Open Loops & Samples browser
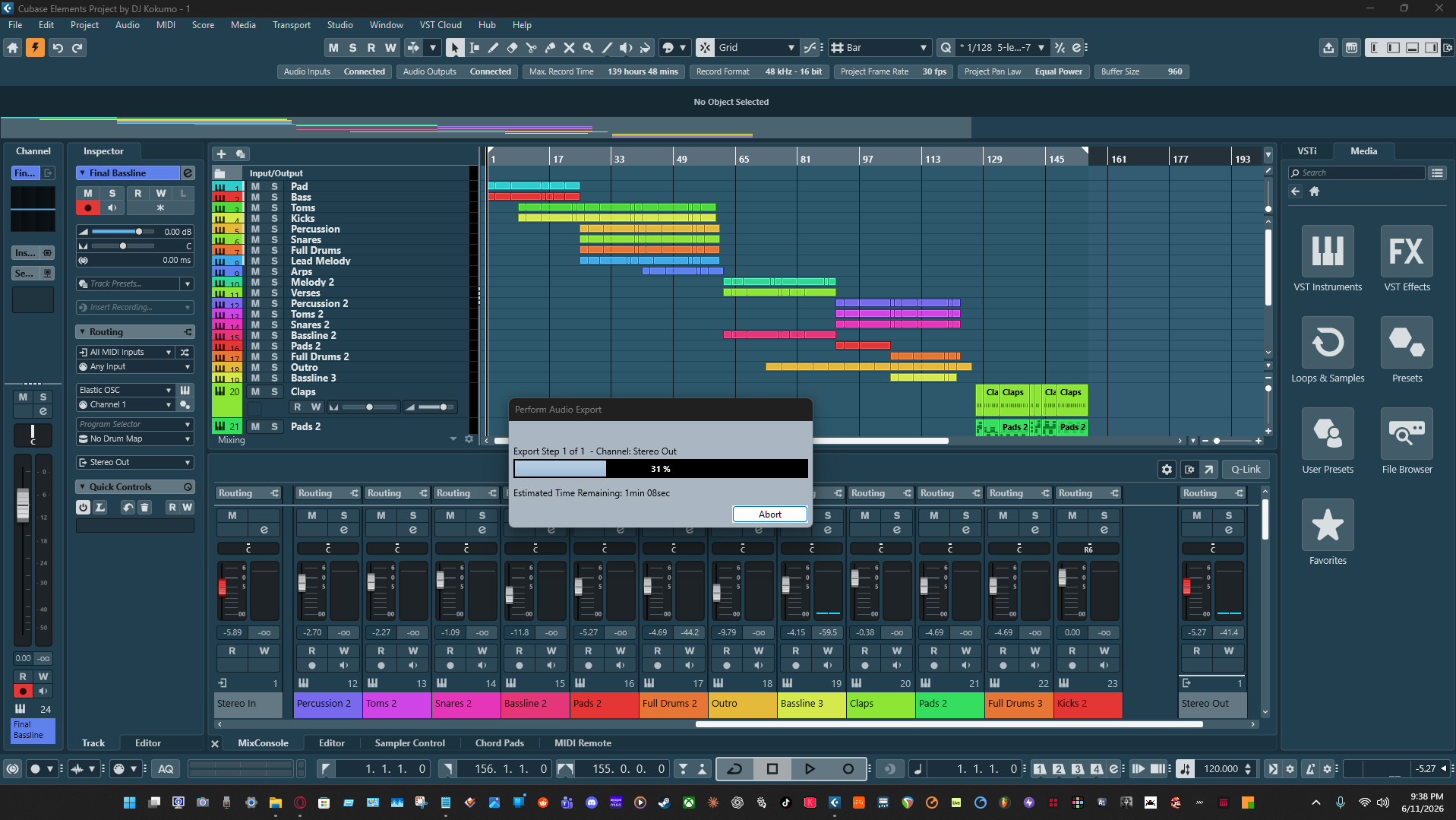Viewport: 1456px width, 820px height. point(1328,350)
